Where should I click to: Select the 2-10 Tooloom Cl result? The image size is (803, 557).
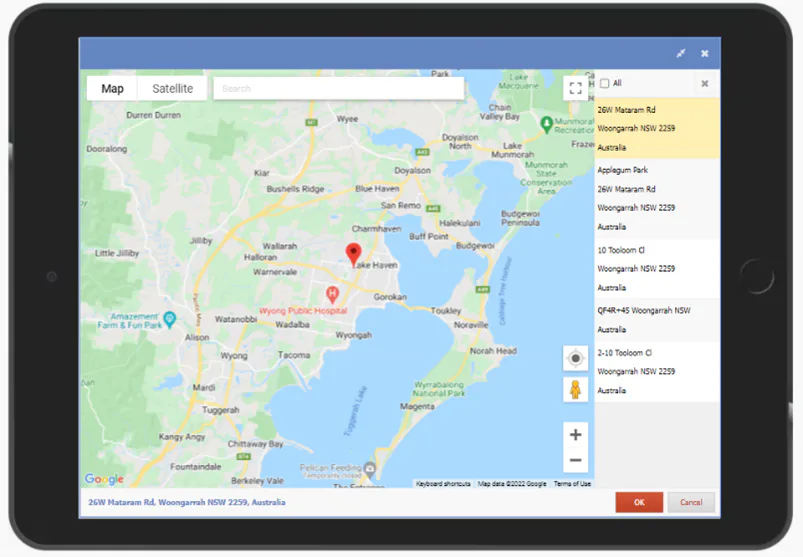(x=657, y=372)
